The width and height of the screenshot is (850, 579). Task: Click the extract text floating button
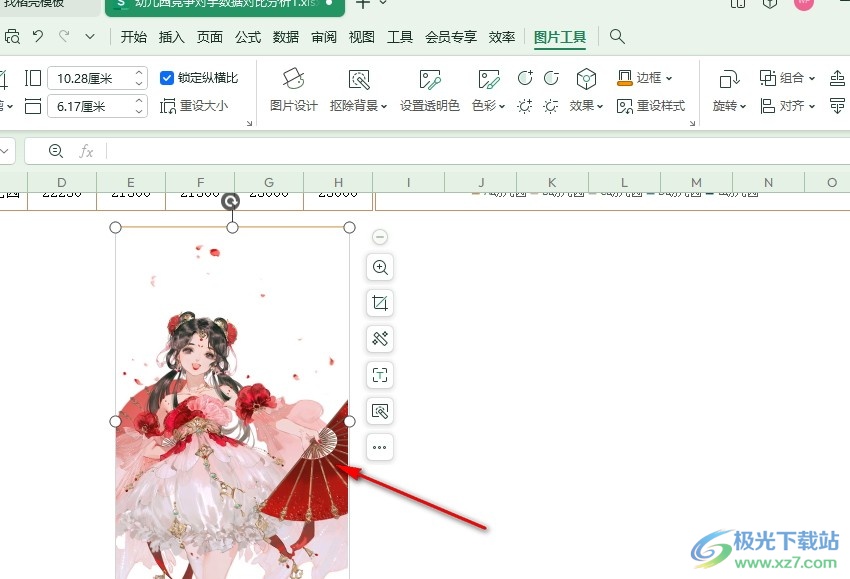click(x=379, y=375)
